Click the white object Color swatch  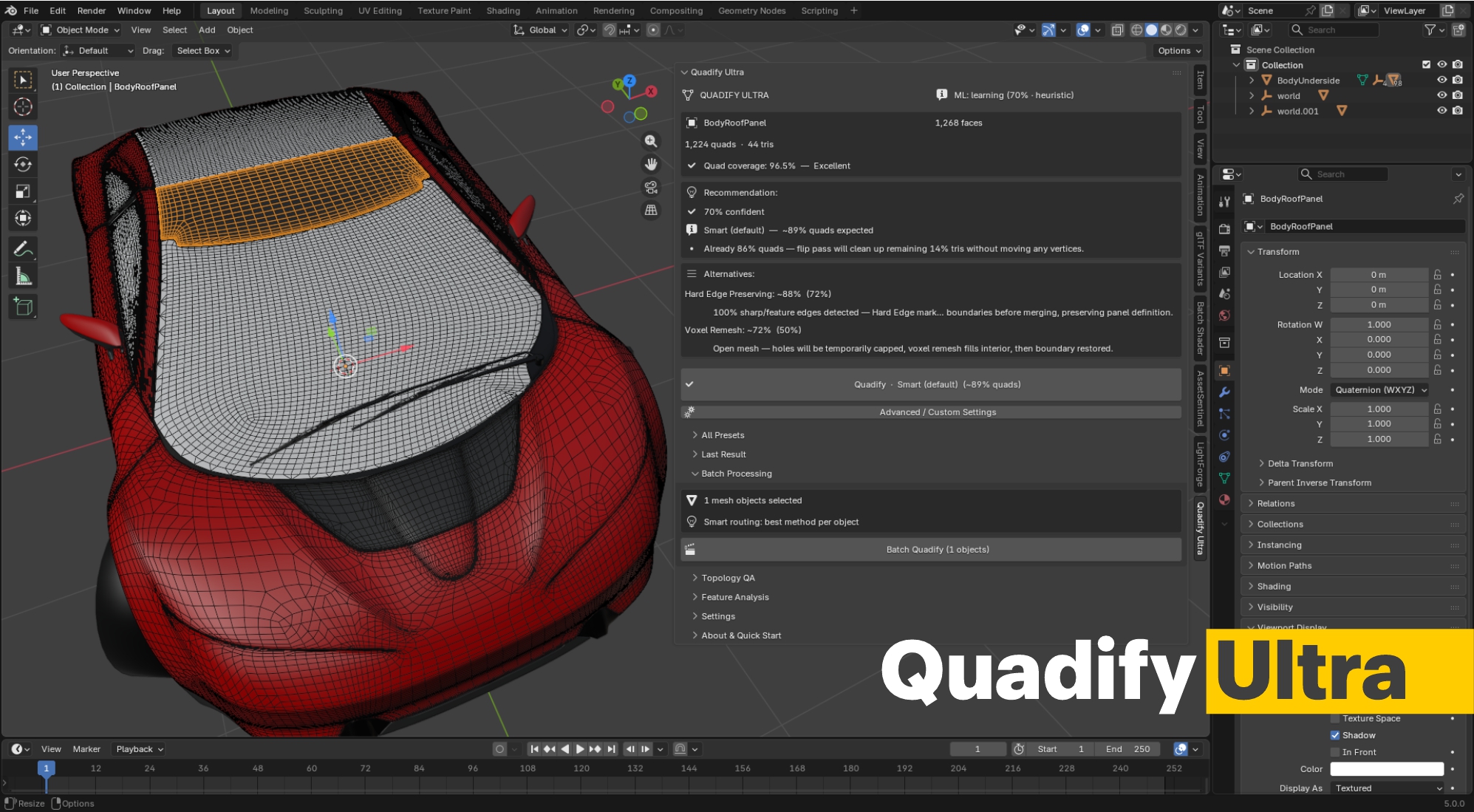1387,769
